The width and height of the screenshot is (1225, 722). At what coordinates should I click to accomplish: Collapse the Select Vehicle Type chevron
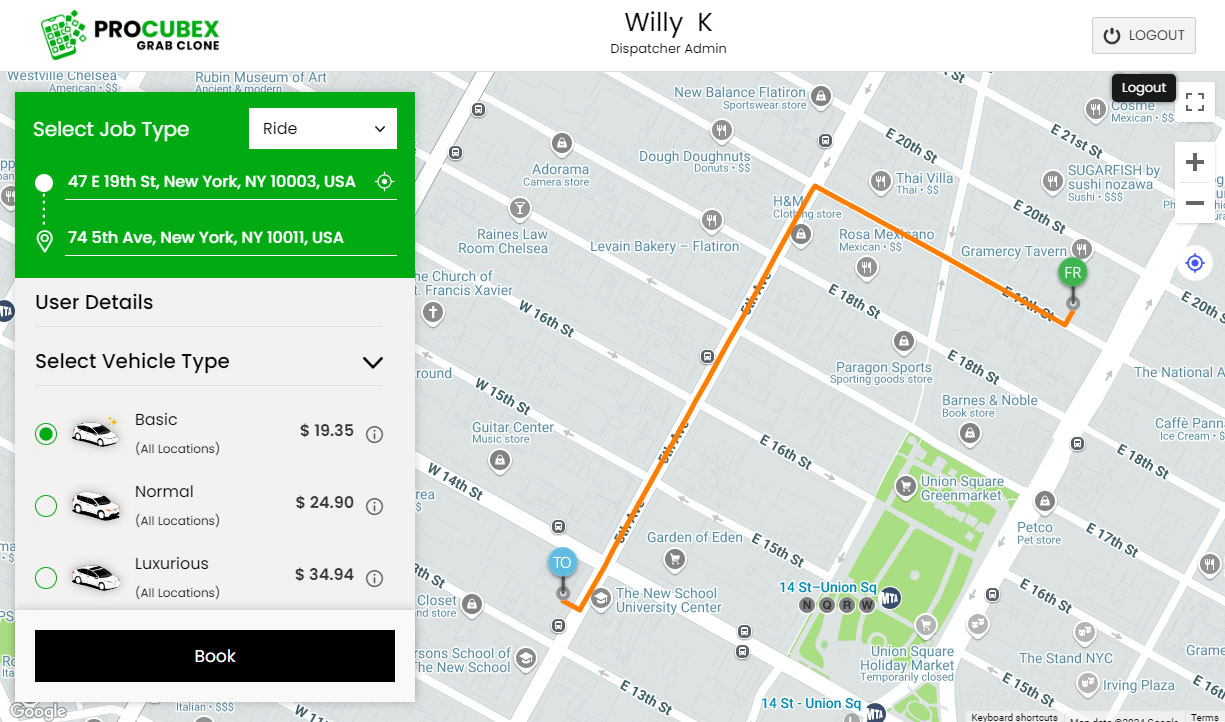tap(373, 362)
